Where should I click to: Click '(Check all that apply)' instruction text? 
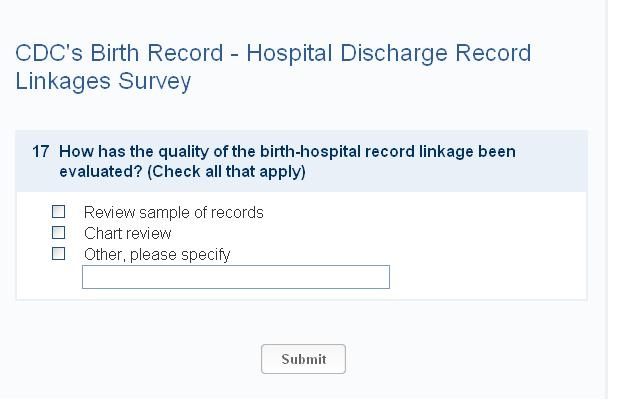[226, 172]
